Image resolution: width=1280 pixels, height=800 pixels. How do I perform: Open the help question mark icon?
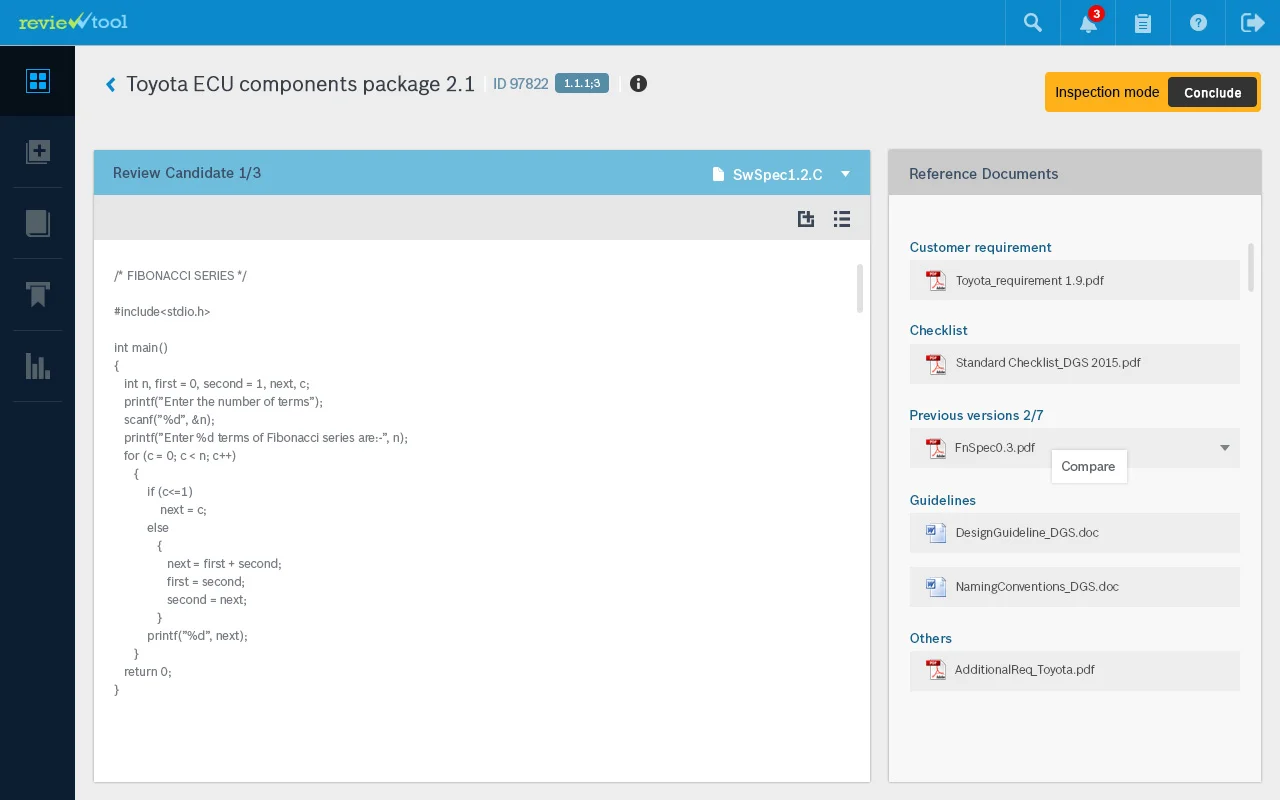coord(1198,22)
